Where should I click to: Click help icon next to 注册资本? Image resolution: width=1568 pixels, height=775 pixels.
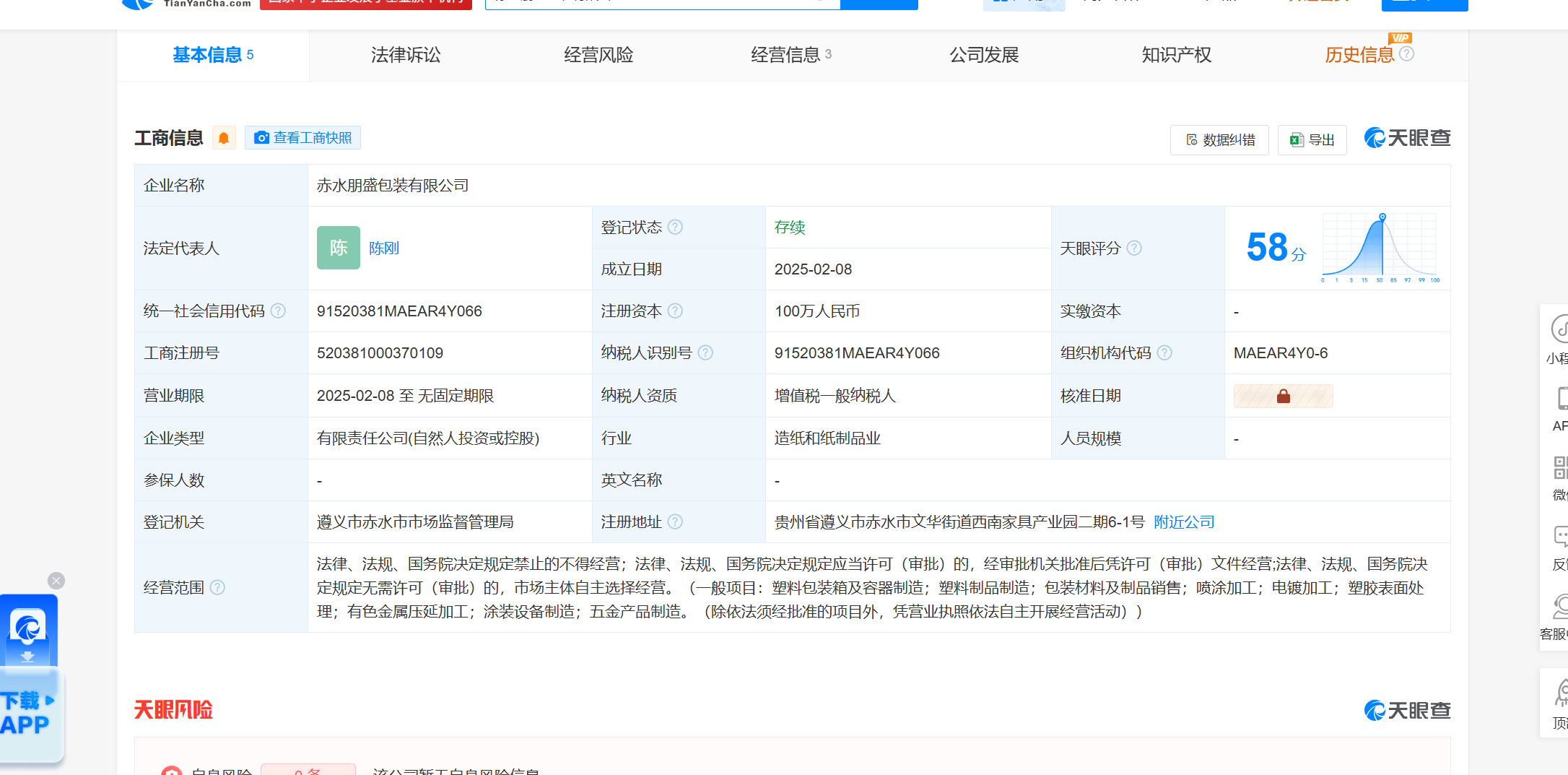tap(675, 311)
